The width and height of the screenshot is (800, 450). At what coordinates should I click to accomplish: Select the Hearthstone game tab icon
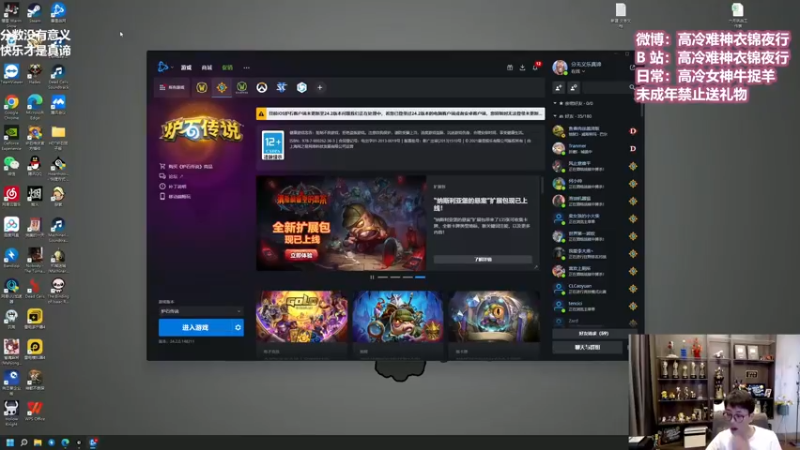pyautogui.click(x=221, y=88)
